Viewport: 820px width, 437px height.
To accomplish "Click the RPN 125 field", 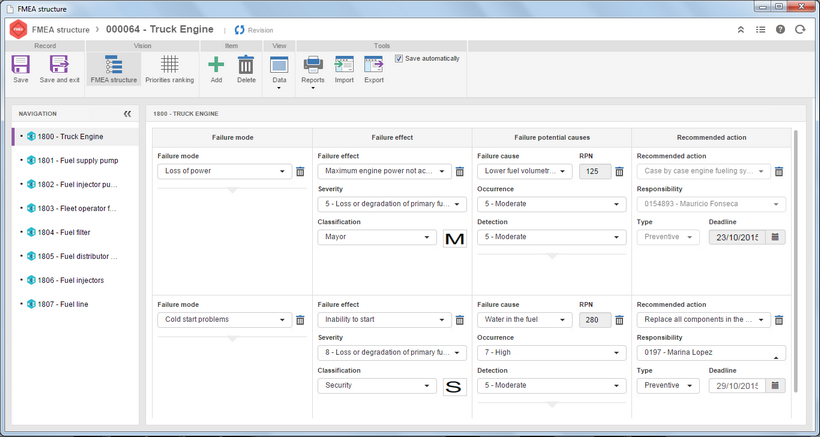I will click(x=595, y=171).
